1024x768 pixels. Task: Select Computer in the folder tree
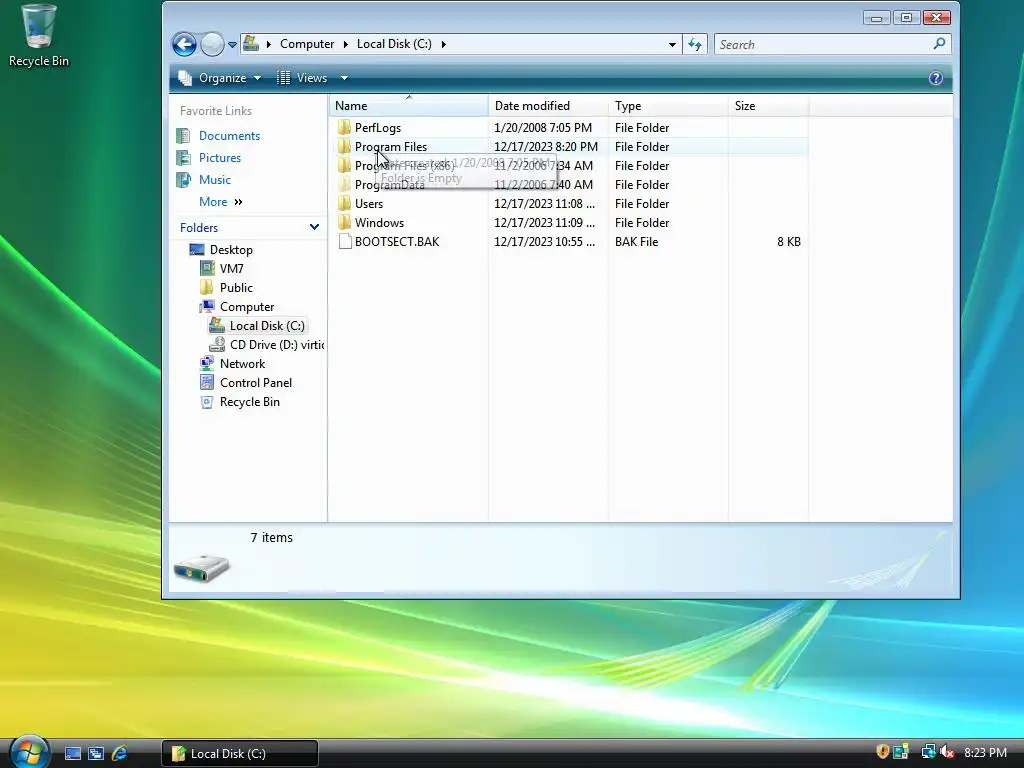tap(247, 306)
